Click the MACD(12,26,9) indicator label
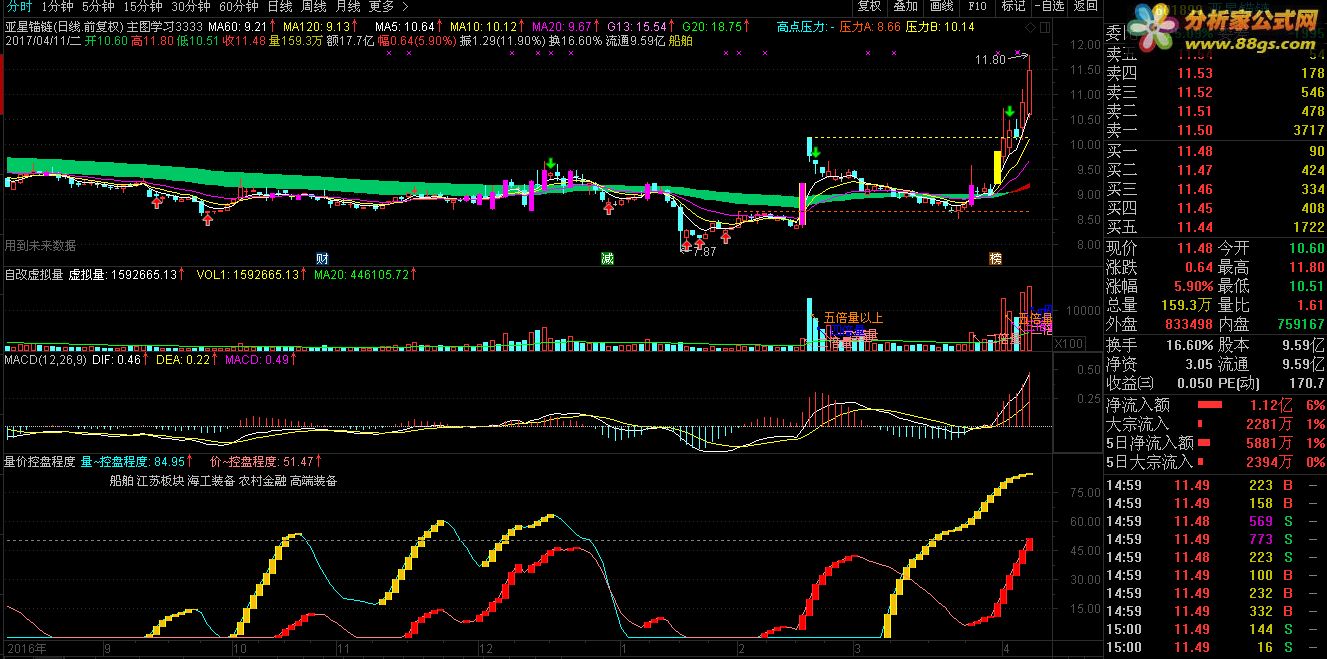This screenshot has height=659, width=1327. pos(45,359)
